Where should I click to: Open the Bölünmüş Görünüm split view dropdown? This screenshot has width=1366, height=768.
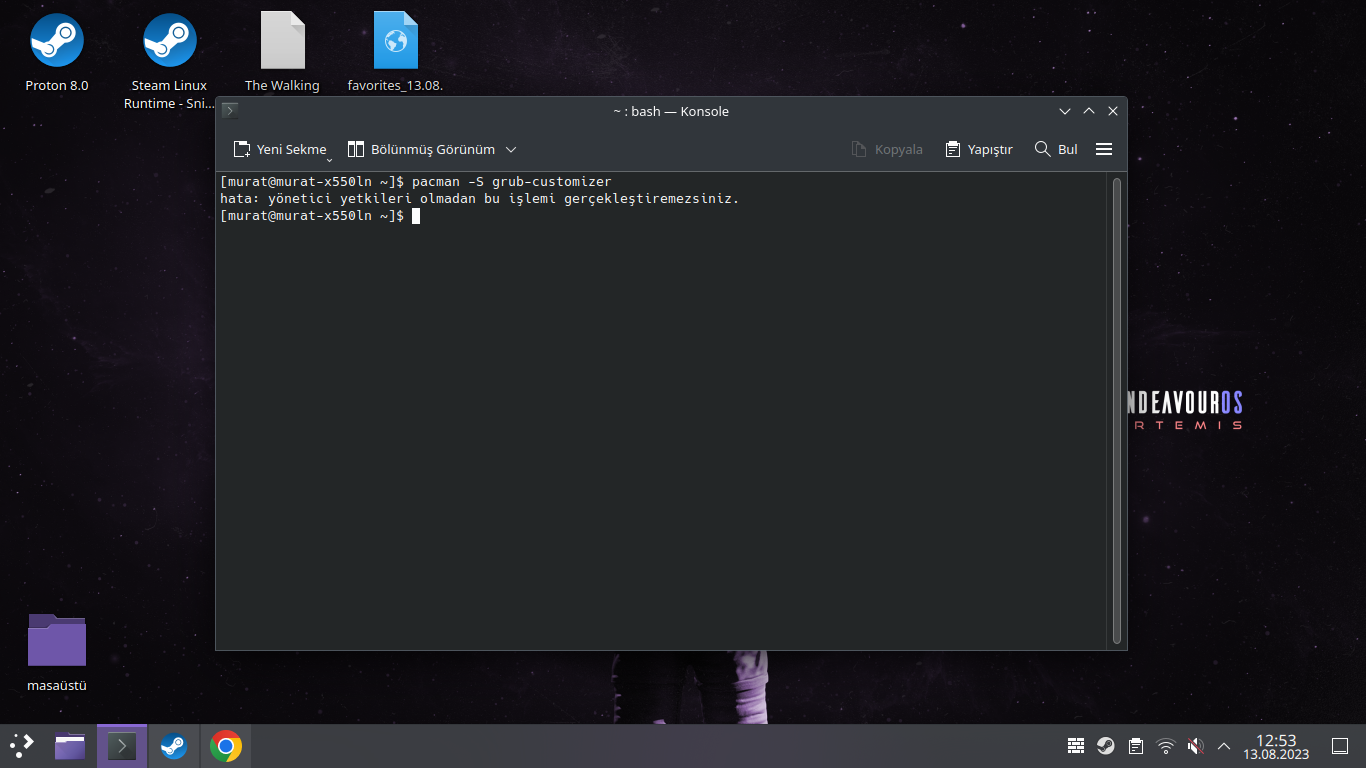point(511,149)
